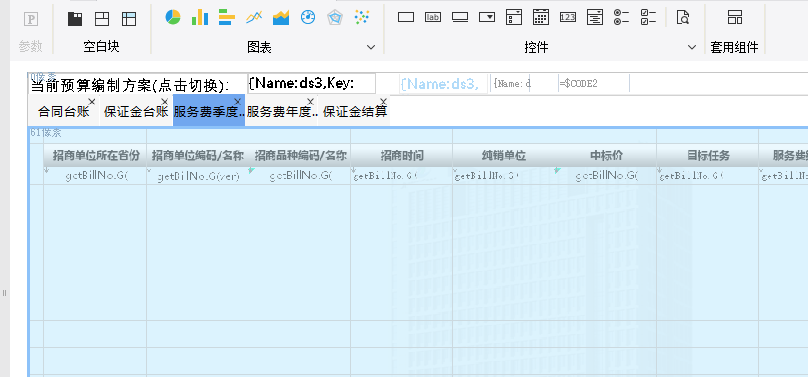The width and height of the screenshot is (808, 377).
Task: Insert a dropdown combo box widget
Action: pos(487,17)
